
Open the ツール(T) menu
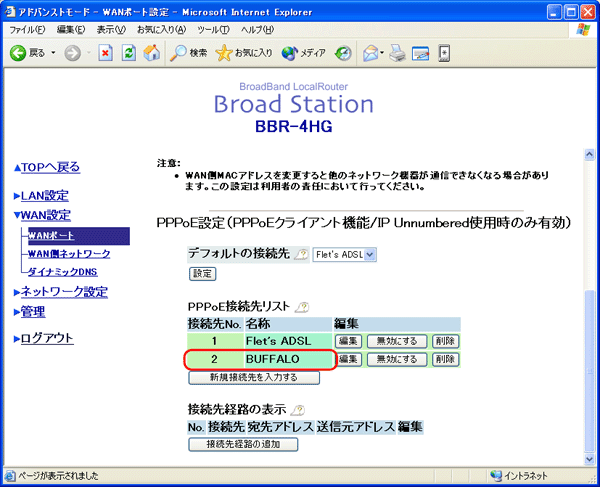(x=214, y=29)
